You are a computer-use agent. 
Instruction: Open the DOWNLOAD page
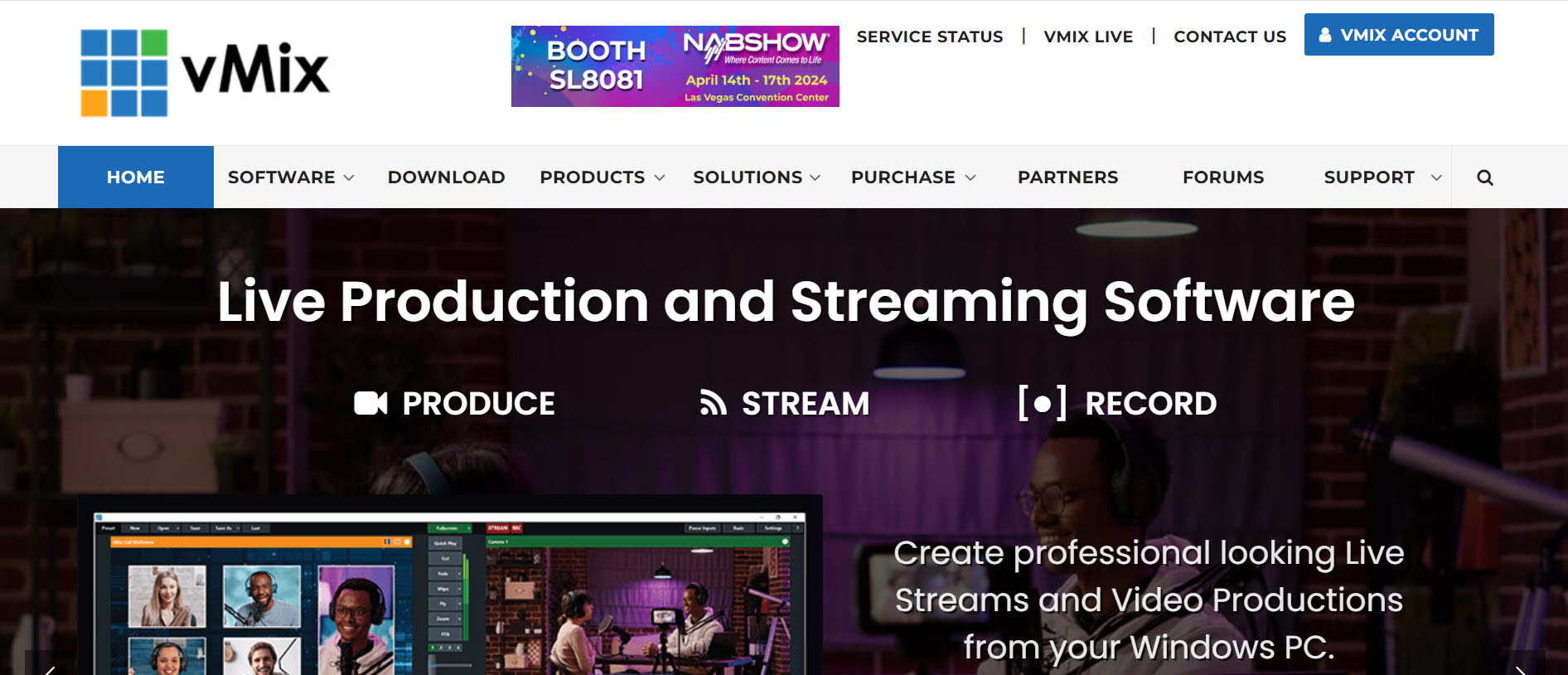446,177
